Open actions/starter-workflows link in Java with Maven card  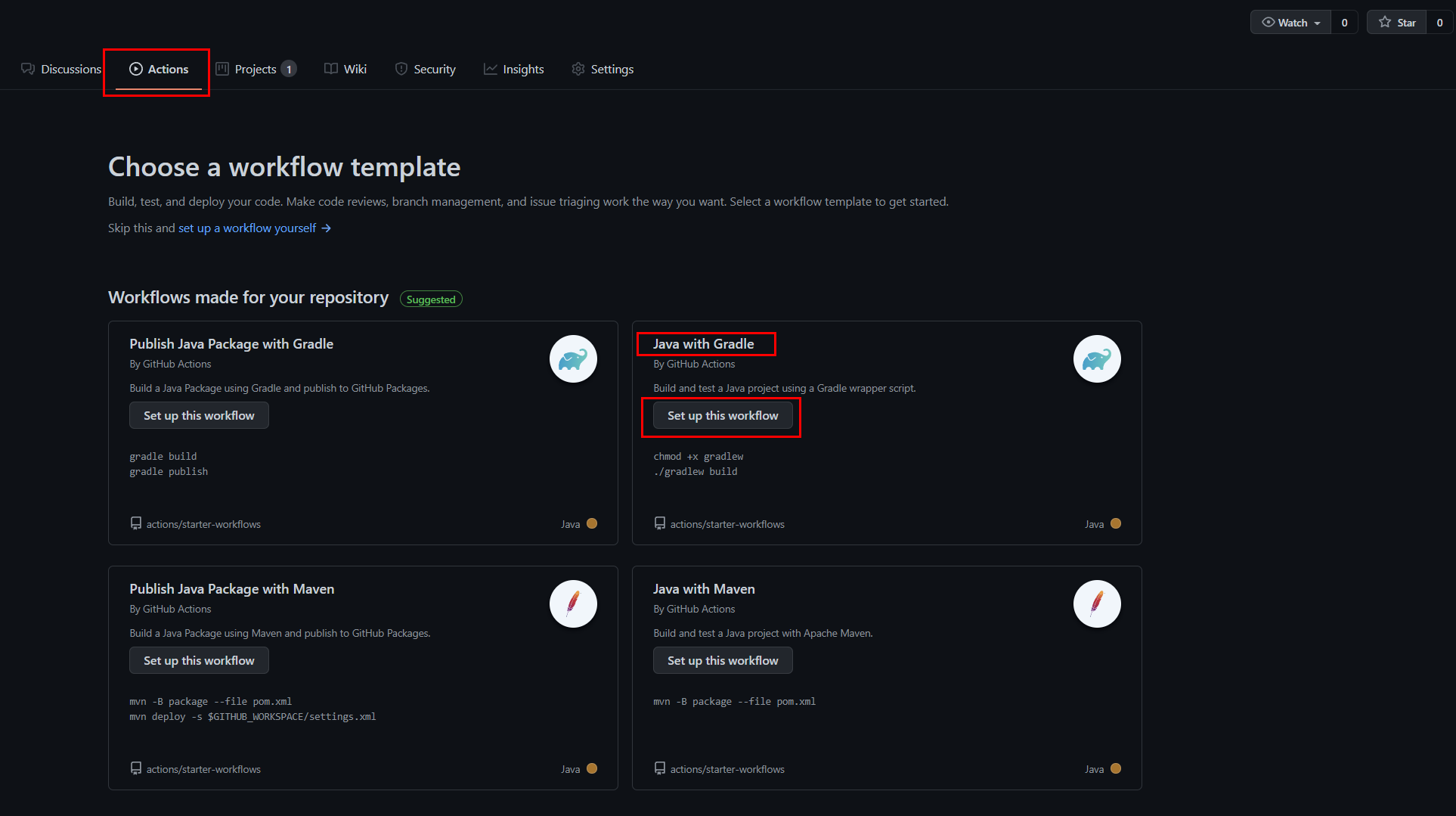click(727, 769)
